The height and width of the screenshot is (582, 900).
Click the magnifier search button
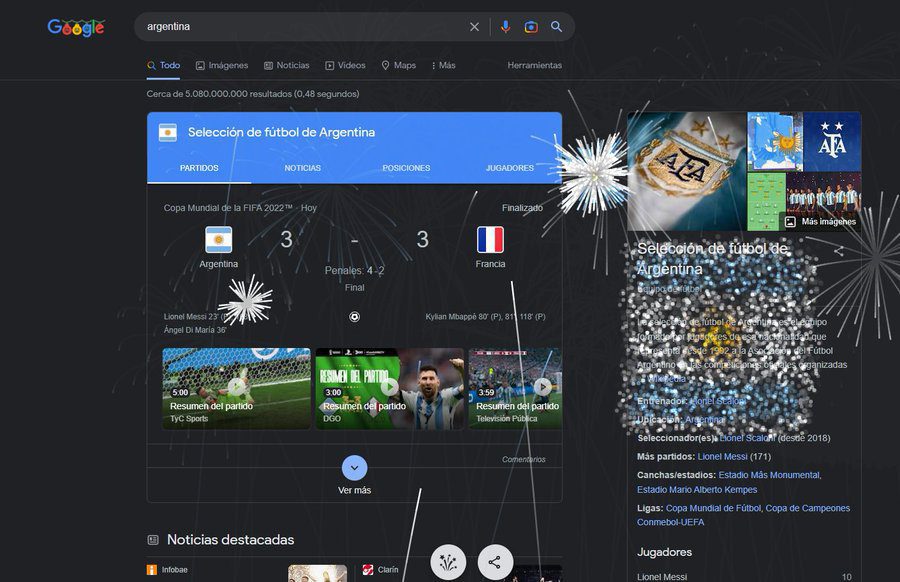556,26
